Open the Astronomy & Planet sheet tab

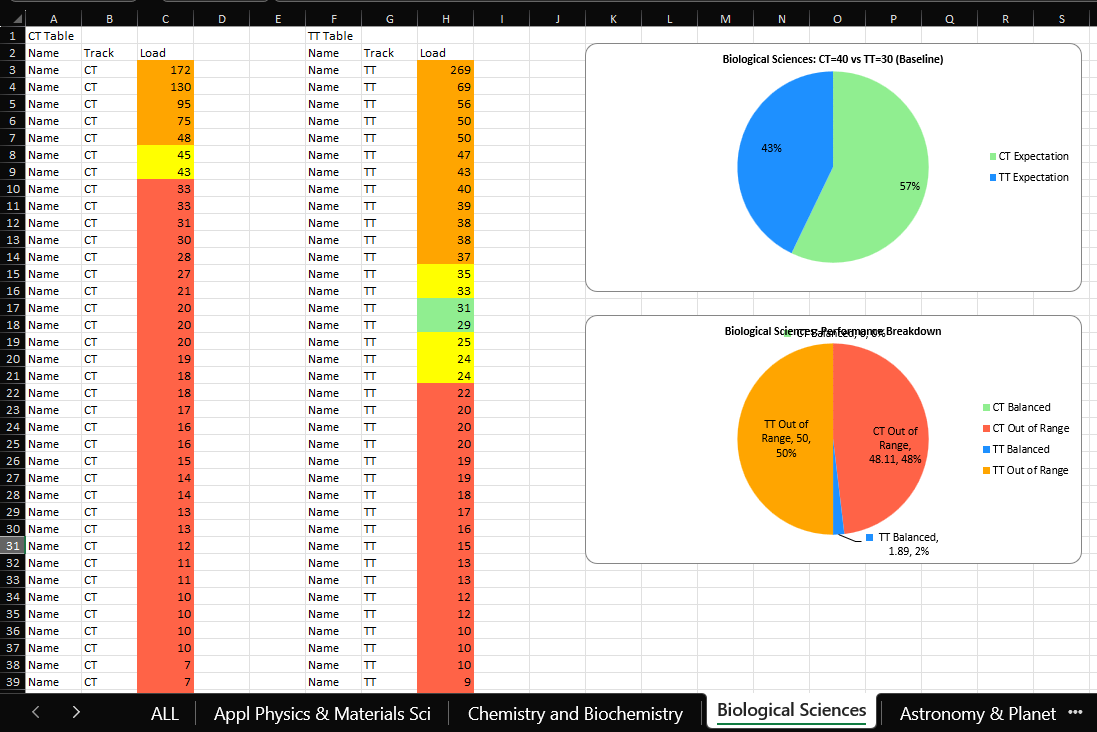977,713
